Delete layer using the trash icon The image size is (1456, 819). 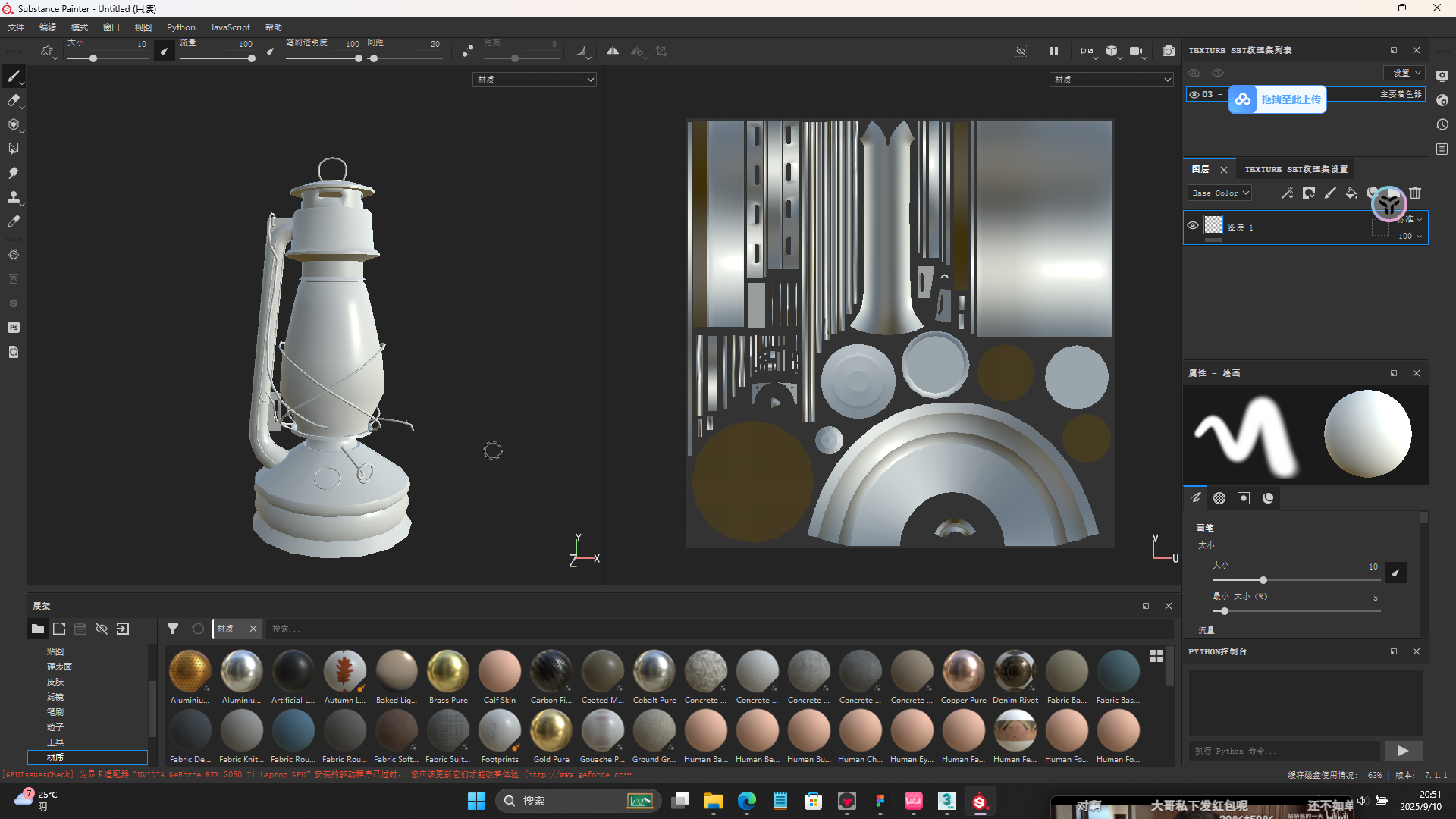click(x=1415, y=193)
